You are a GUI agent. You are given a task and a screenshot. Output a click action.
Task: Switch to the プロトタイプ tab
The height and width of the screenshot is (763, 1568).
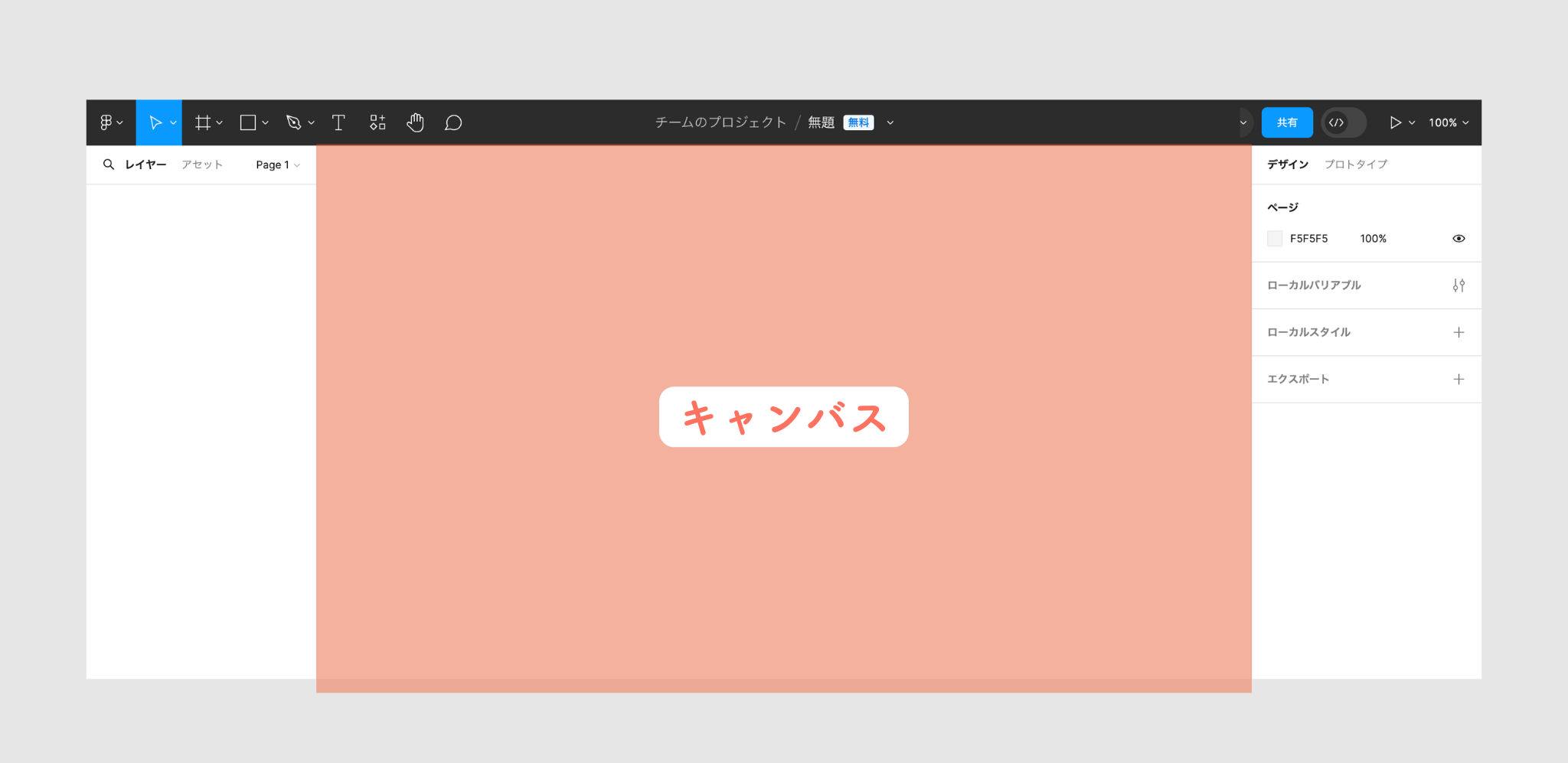tap(1354, 164)
